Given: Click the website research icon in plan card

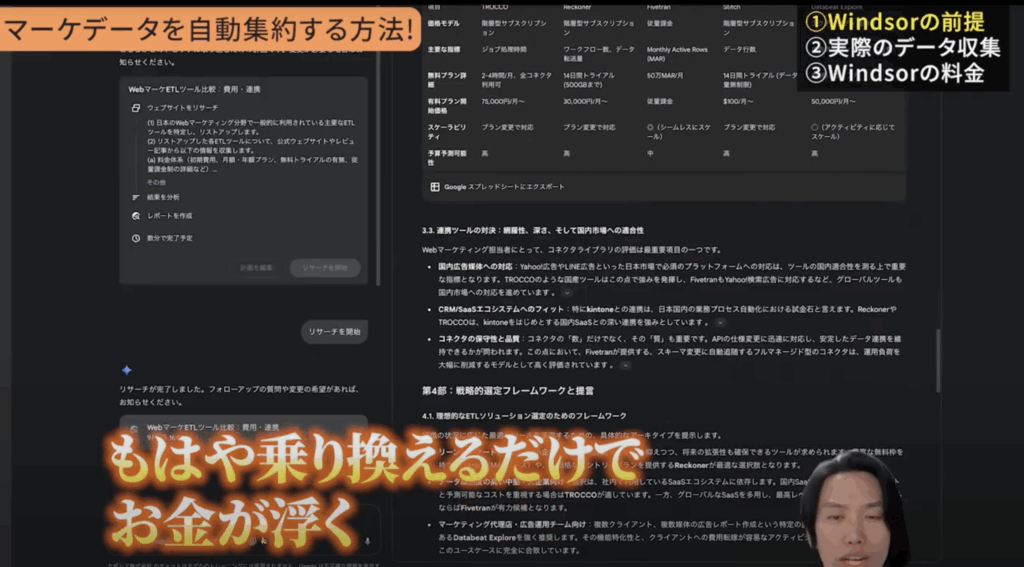Looking at the screenshot, I should click(x=136, y=107).
